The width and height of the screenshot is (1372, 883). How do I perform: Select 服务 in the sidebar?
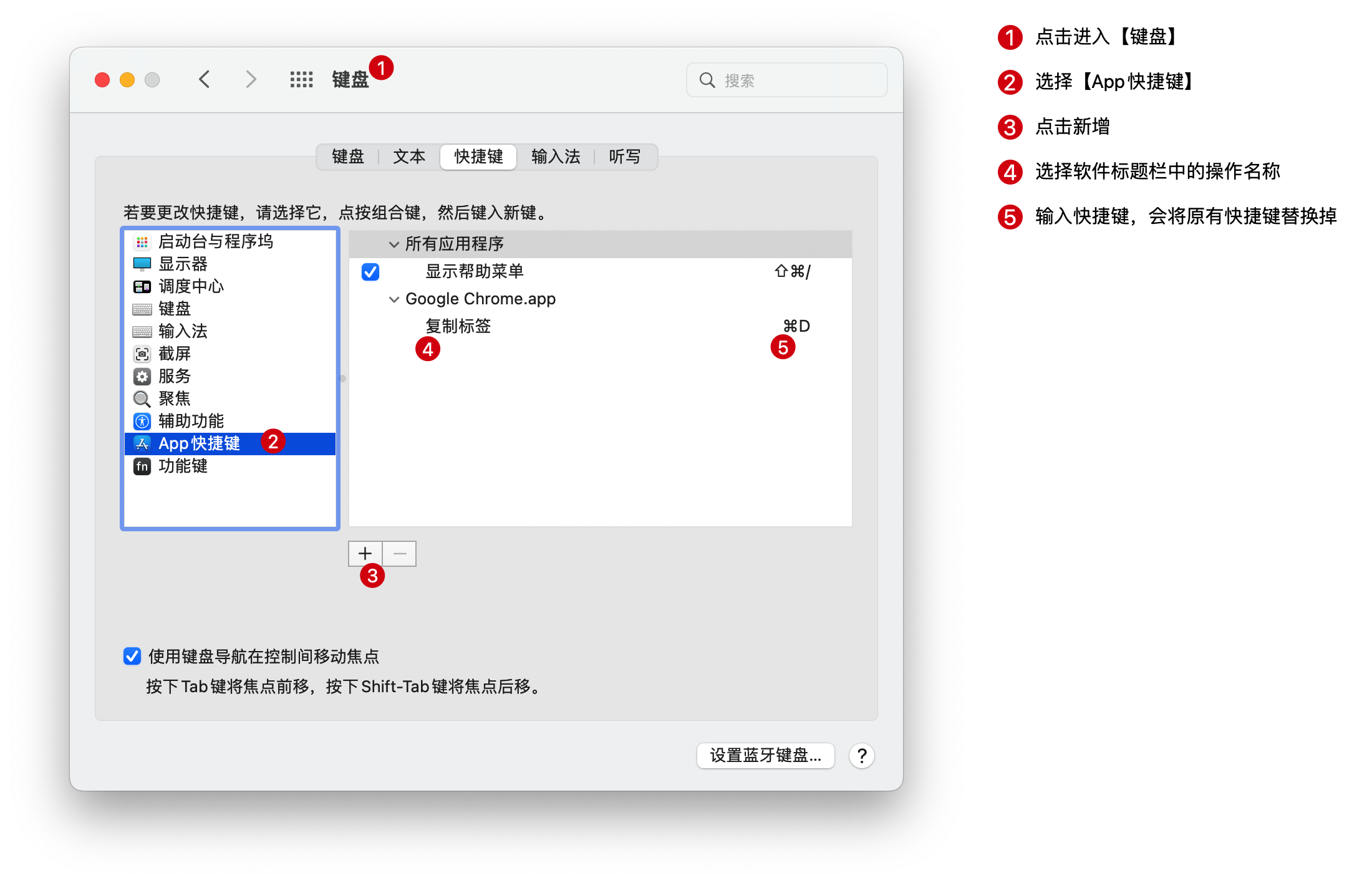click(x=175, y=376)
